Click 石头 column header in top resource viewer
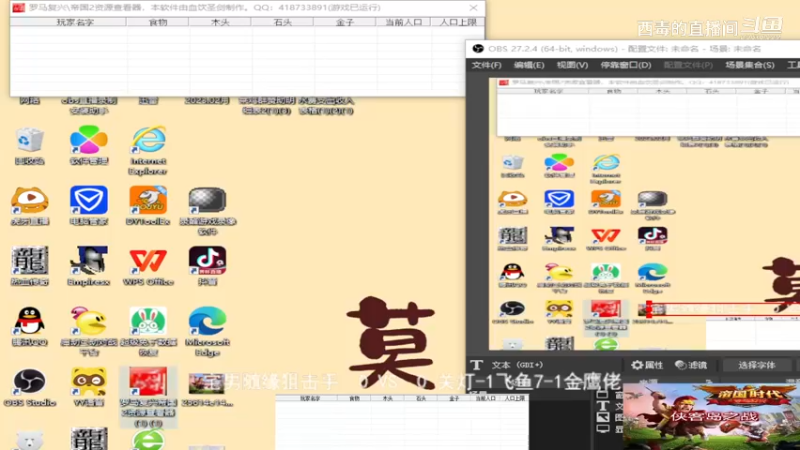Screen dimensions: 800x450 282,22
